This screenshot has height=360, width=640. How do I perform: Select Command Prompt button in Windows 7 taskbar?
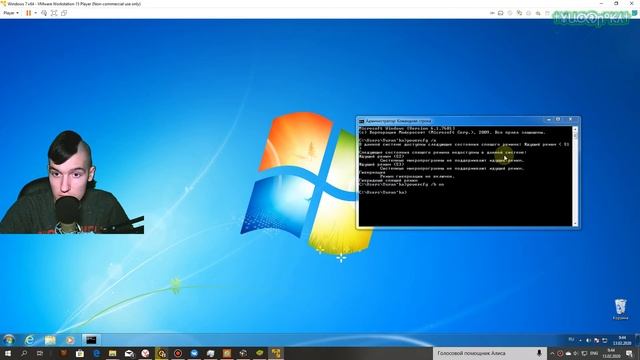(x=91, y=340)
